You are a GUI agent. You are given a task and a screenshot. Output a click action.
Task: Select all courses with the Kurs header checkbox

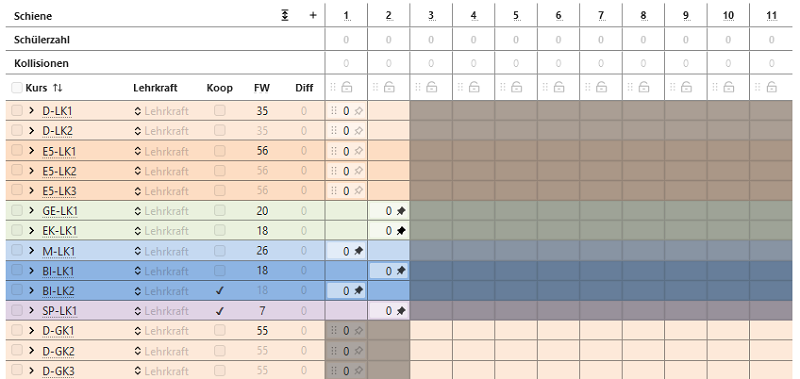coord(16,88)
